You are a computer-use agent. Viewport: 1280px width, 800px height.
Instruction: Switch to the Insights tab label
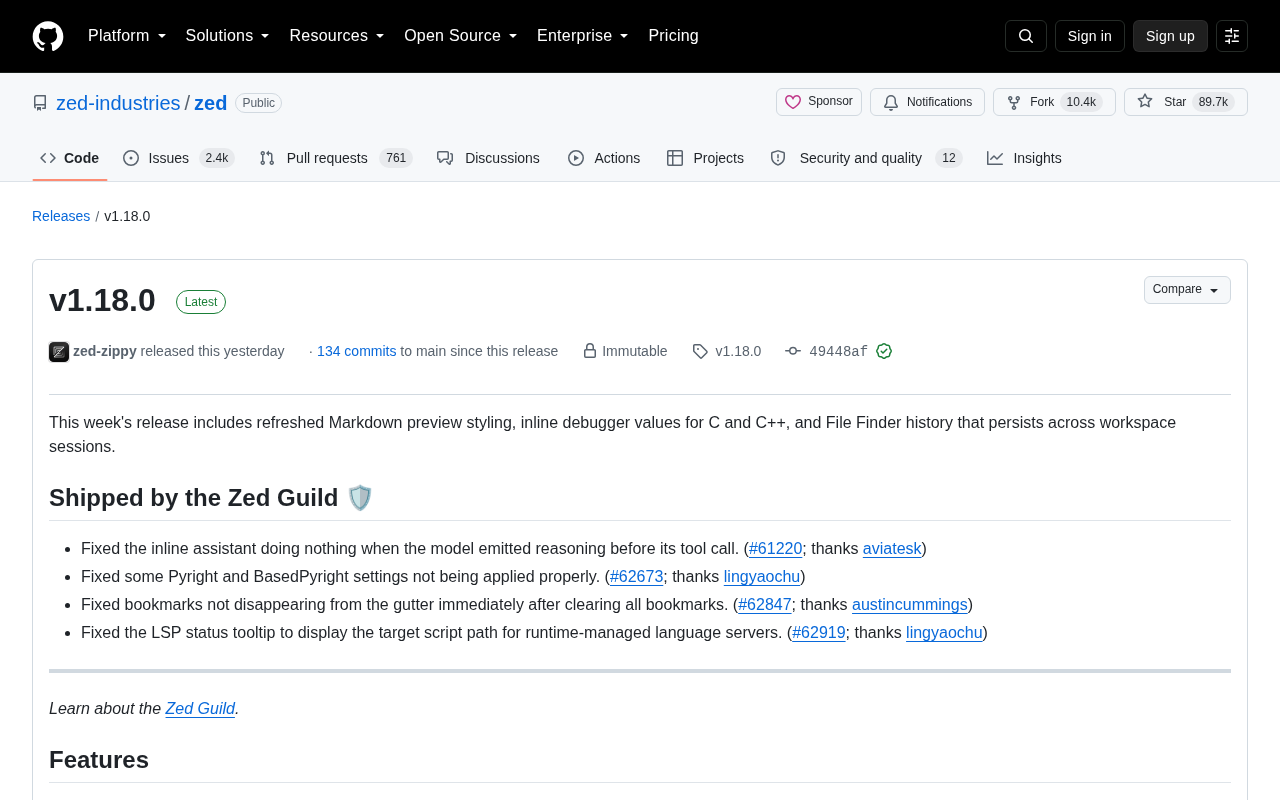1037,158
